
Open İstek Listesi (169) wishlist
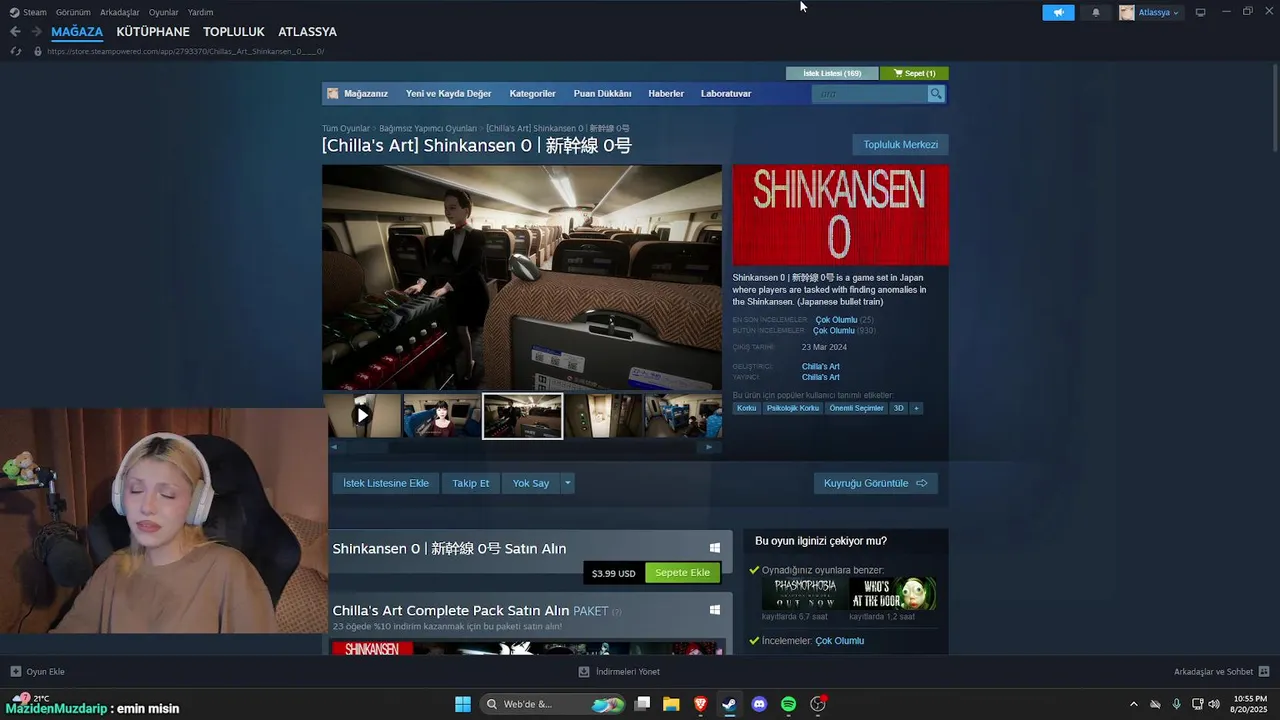click(832, 73)
